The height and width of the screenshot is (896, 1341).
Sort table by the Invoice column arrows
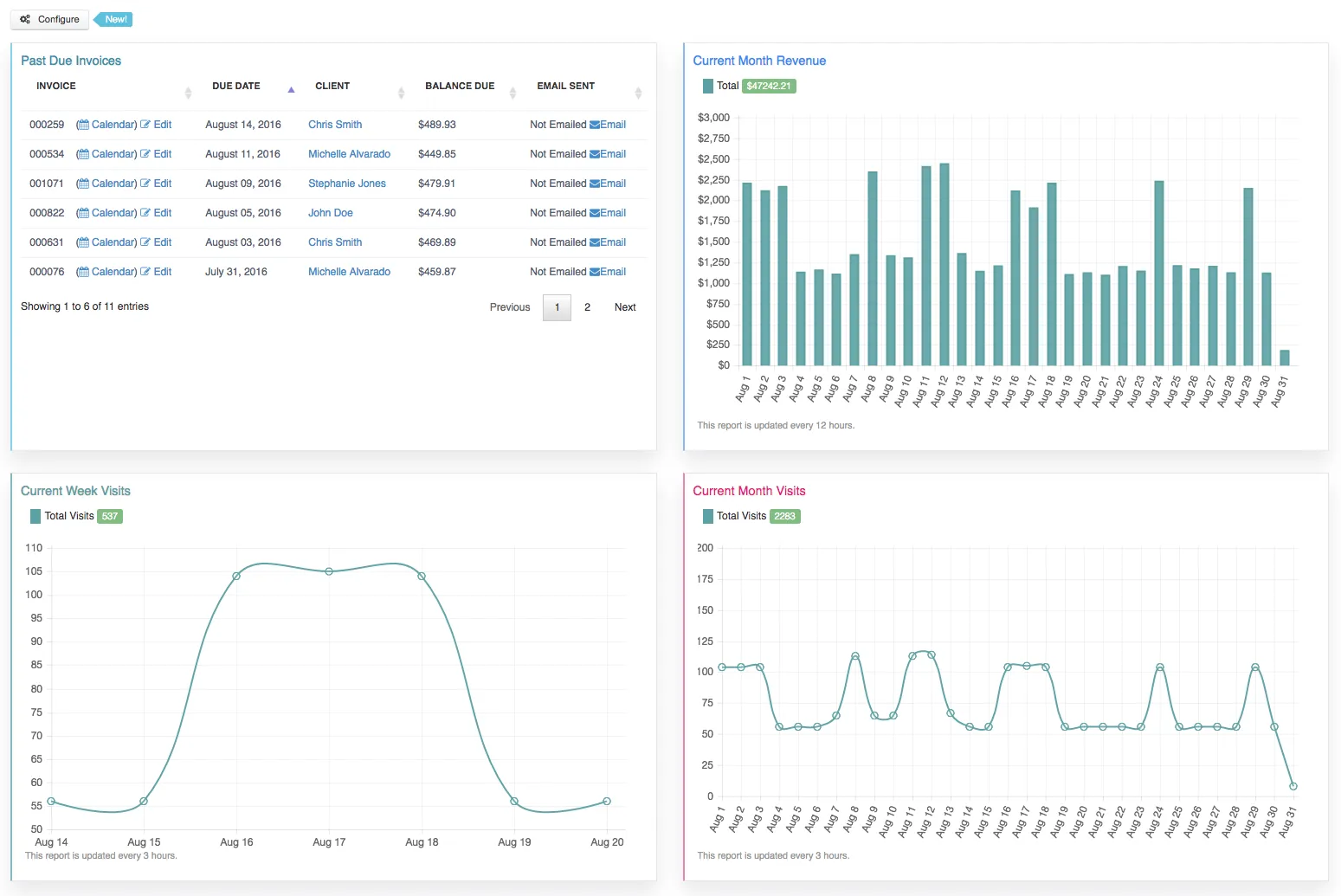(188, 93)
